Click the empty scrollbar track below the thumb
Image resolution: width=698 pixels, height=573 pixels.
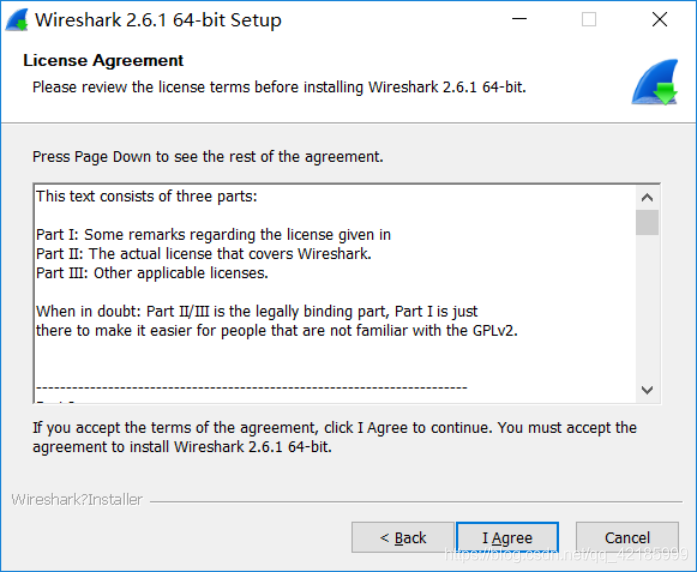647,310
